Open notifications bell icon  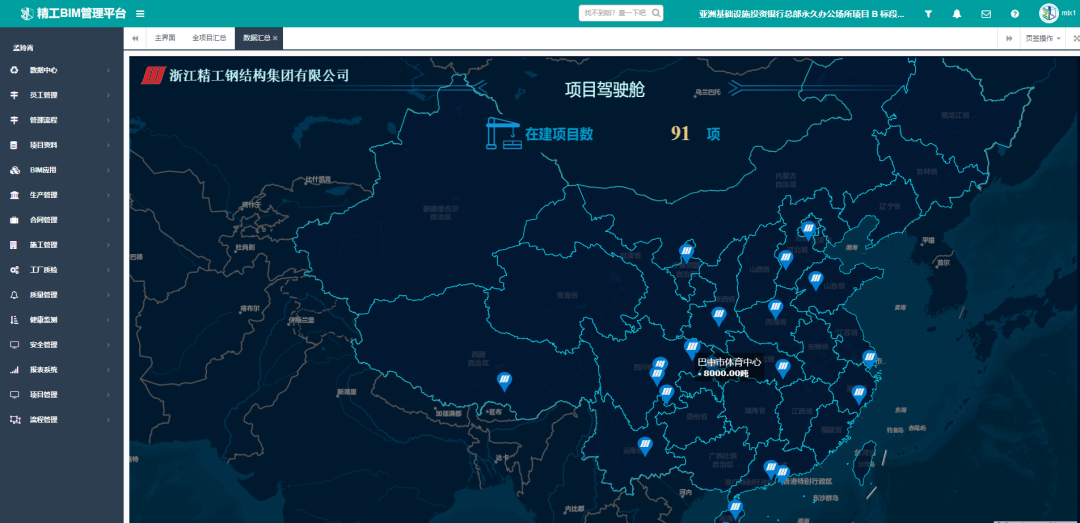click(x=957, y=13)
